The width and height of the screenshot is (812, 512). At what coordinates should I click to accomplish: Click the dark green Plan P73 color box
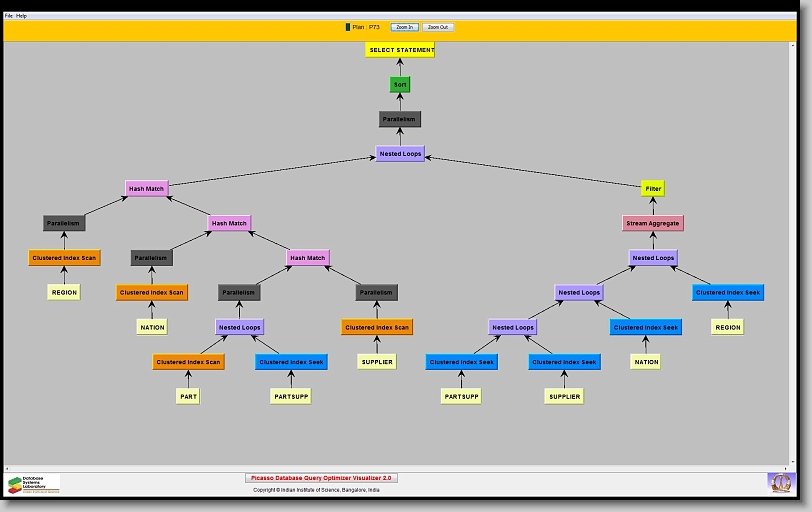coord(348,27)
